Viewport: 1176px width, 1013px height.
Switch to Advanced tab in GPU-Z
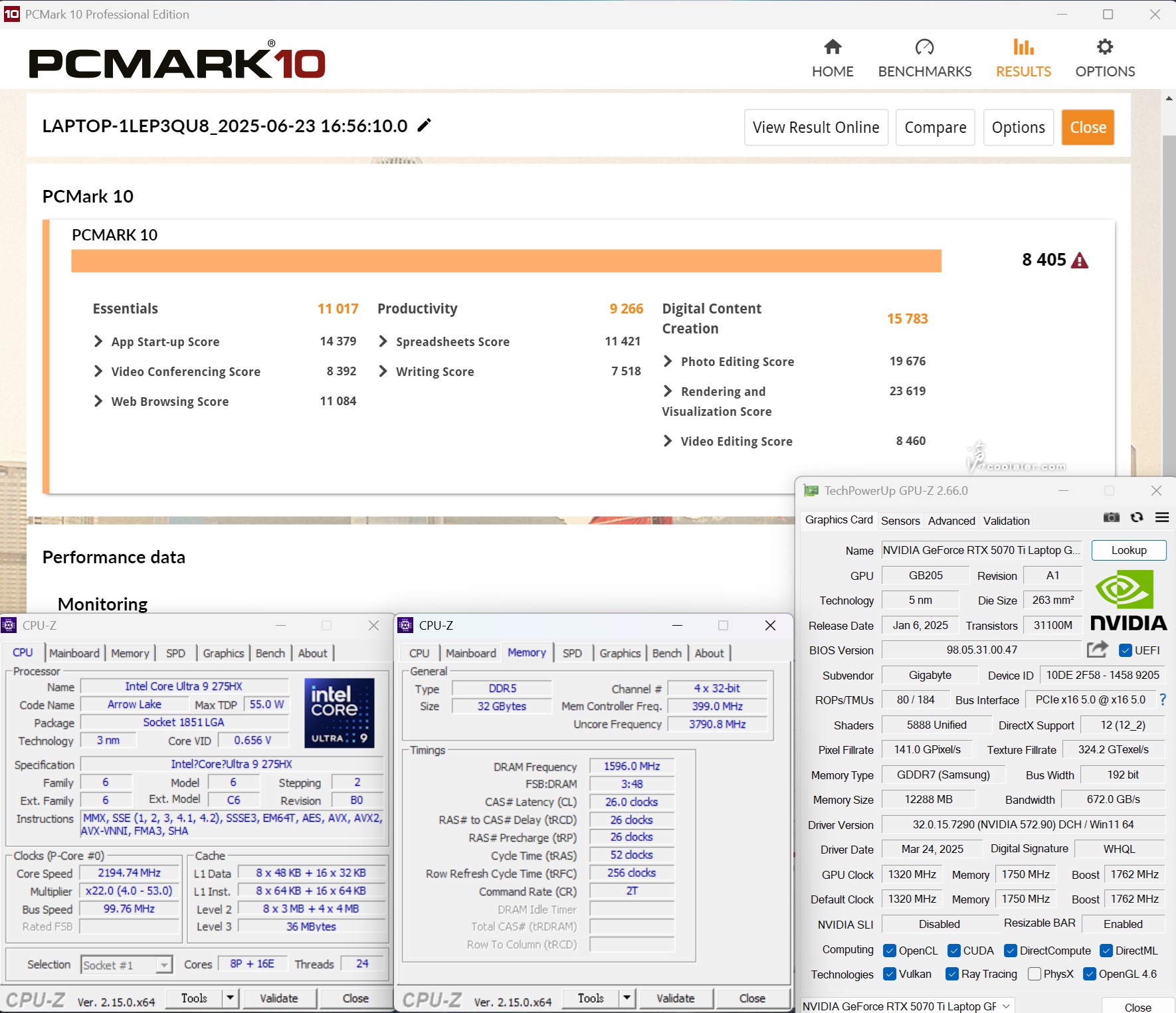[x=951, y=521]
